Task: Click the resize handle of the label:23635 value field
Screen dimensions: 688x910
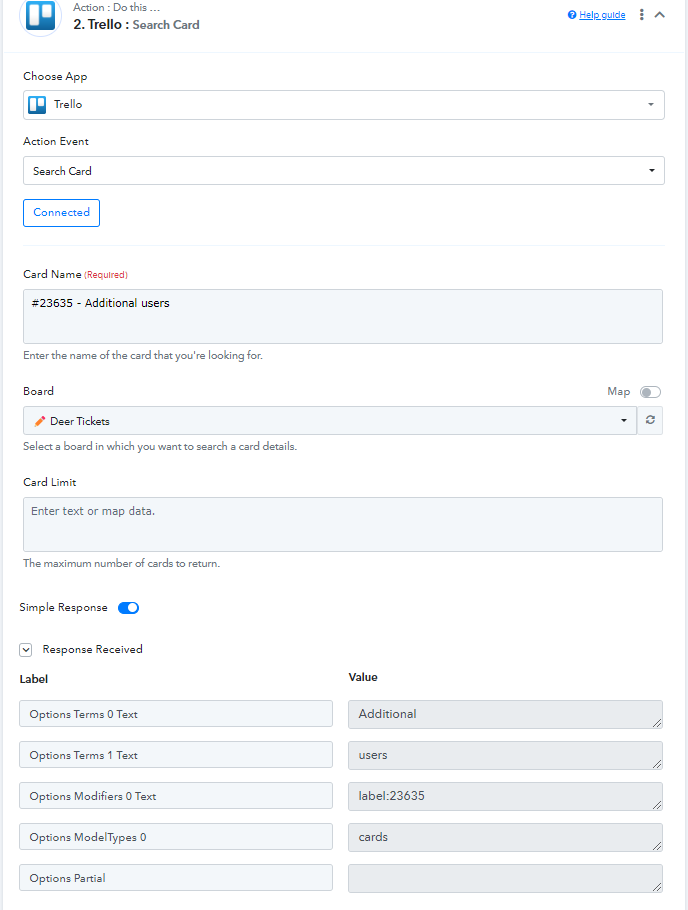Action: coord(657,804)
